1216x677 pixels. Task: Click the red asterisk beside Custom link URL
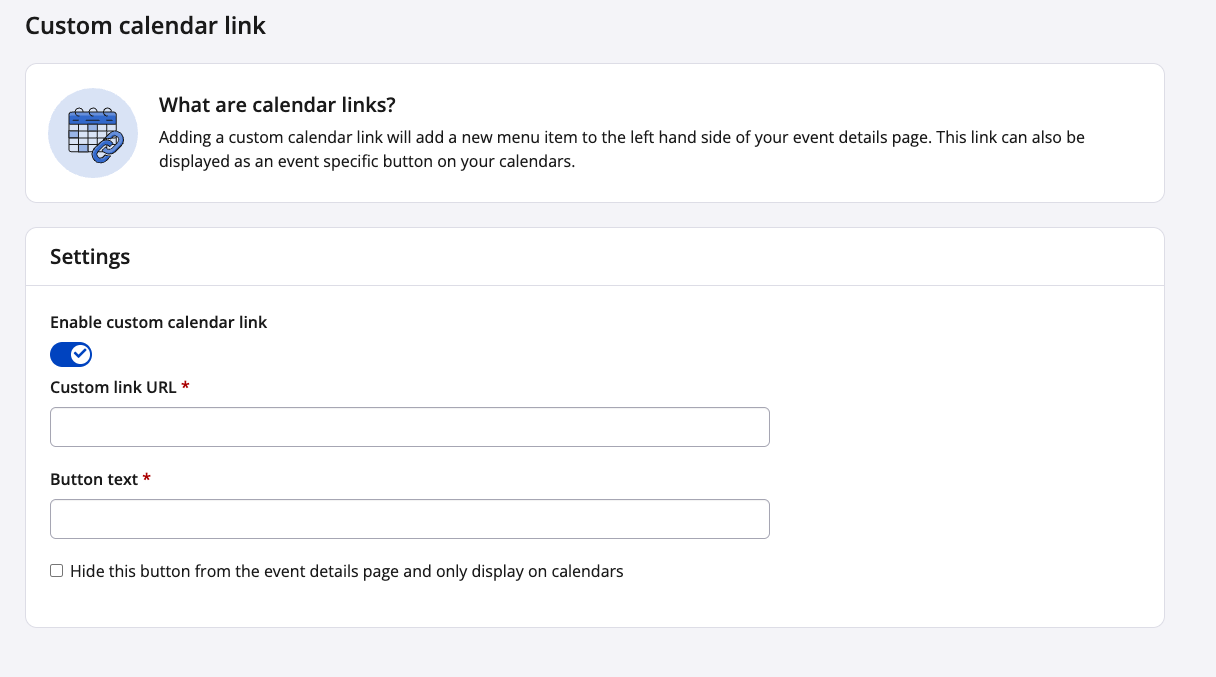coord(186,387)
